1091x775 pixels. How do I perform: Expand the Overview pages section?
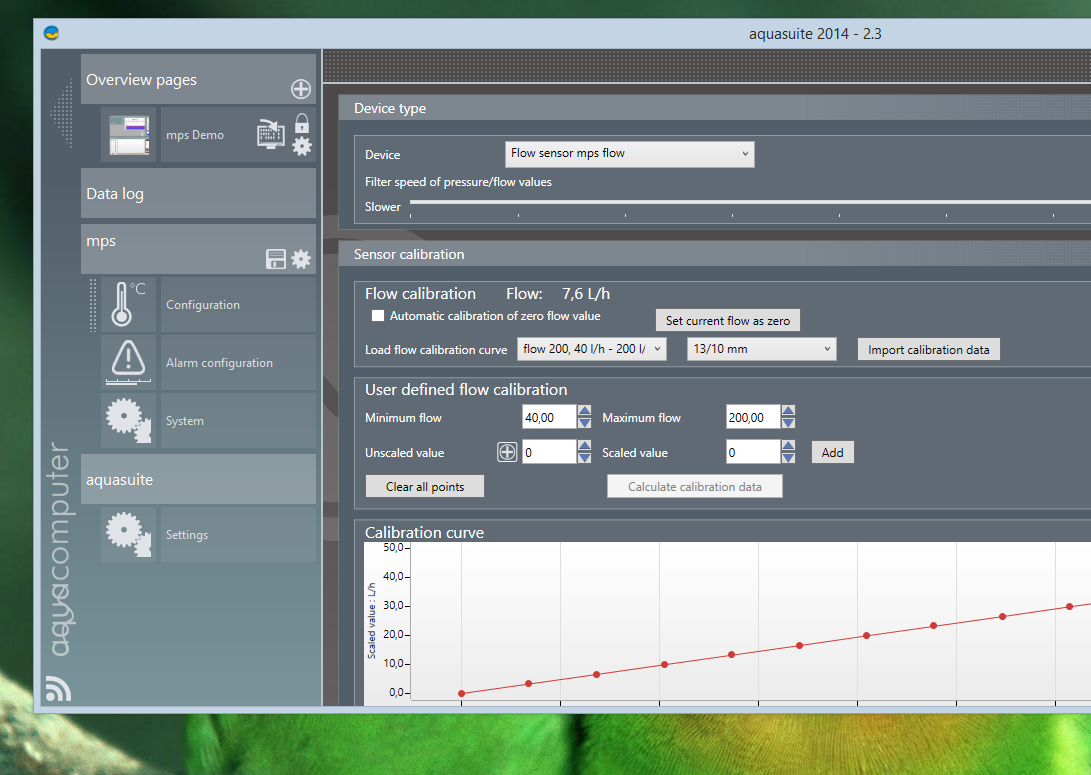click(198, 79)
